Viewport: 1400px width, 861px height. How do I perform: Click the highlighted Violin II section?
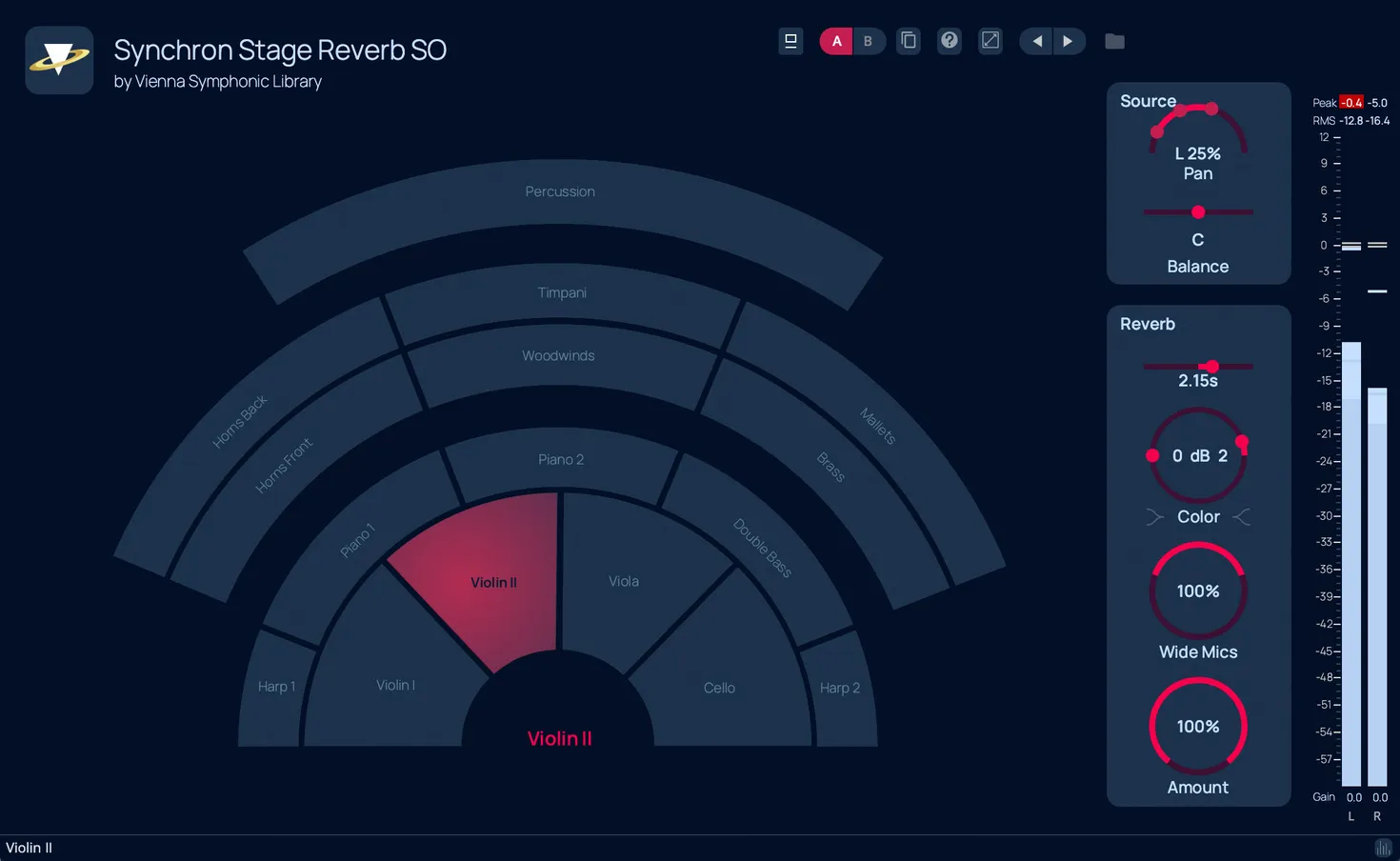click(x=493, y=582)
